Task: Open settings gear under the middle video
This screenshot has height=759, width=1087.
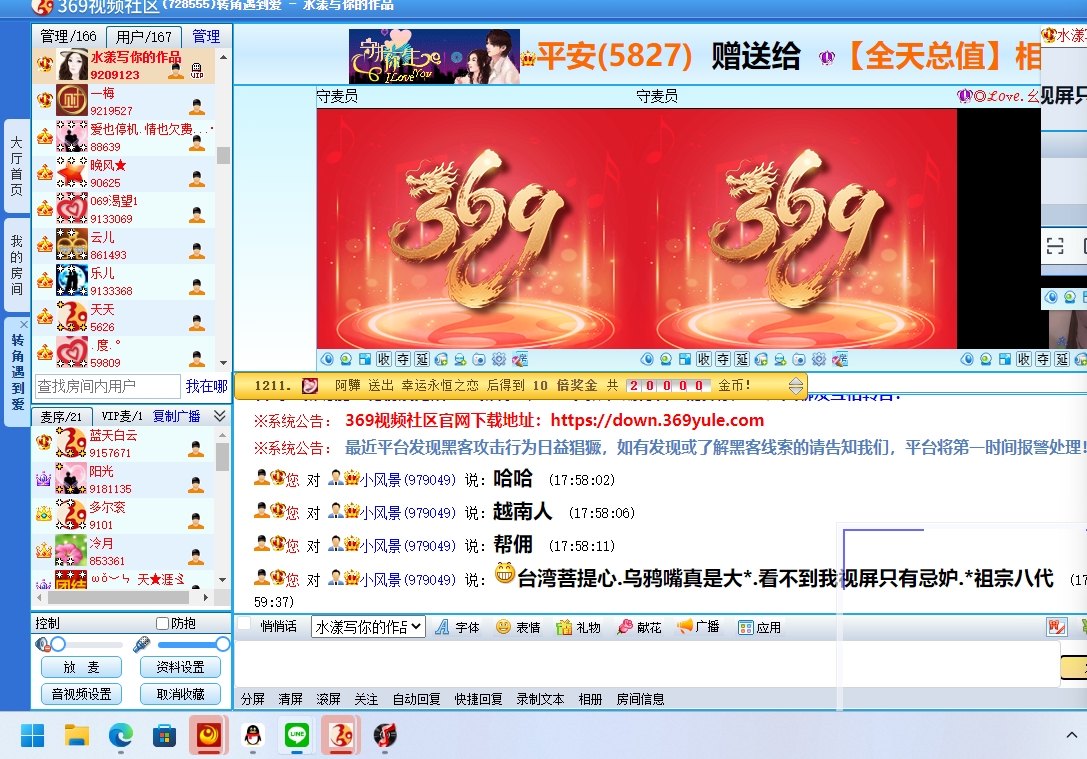Action: 819,359
